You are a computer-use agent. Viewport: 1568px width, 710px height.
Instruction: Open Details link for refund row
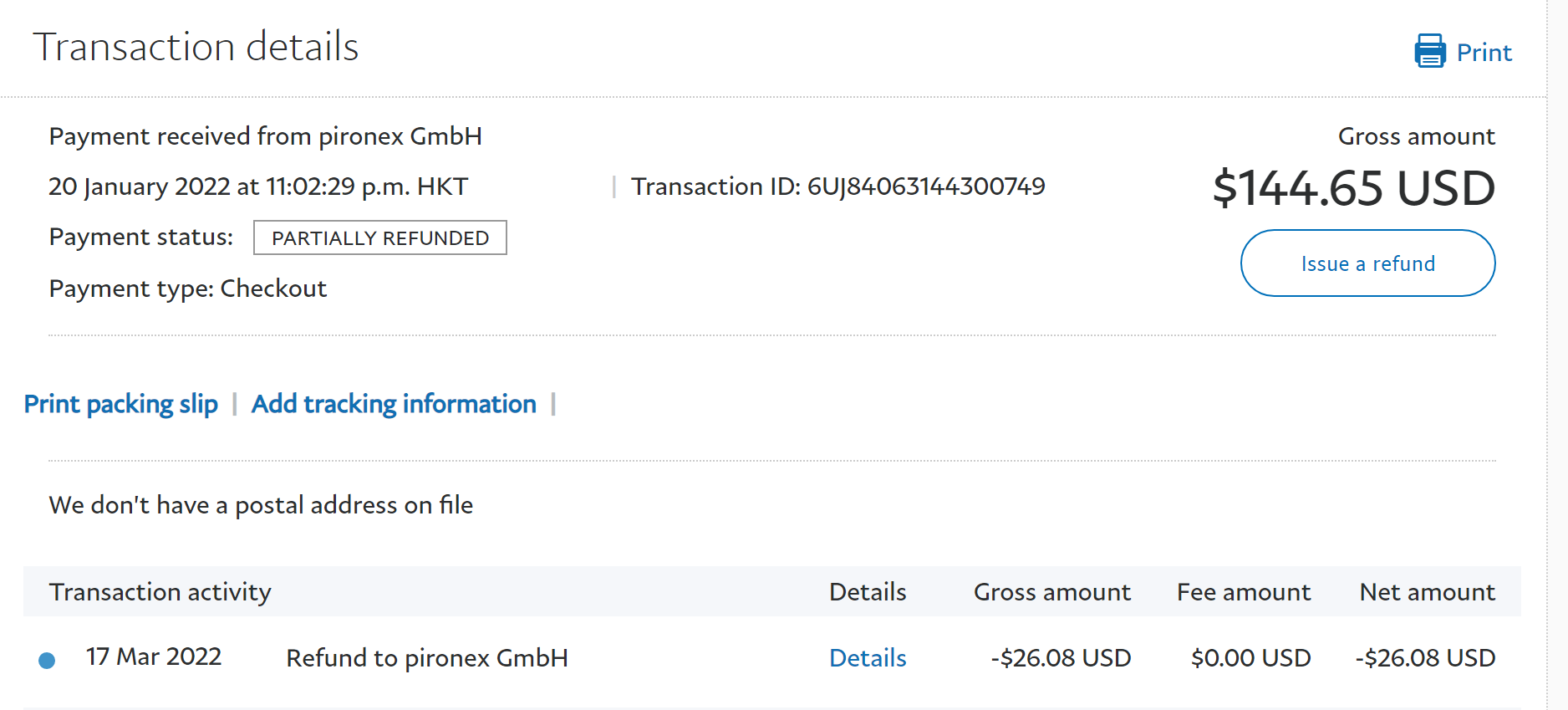868,658
